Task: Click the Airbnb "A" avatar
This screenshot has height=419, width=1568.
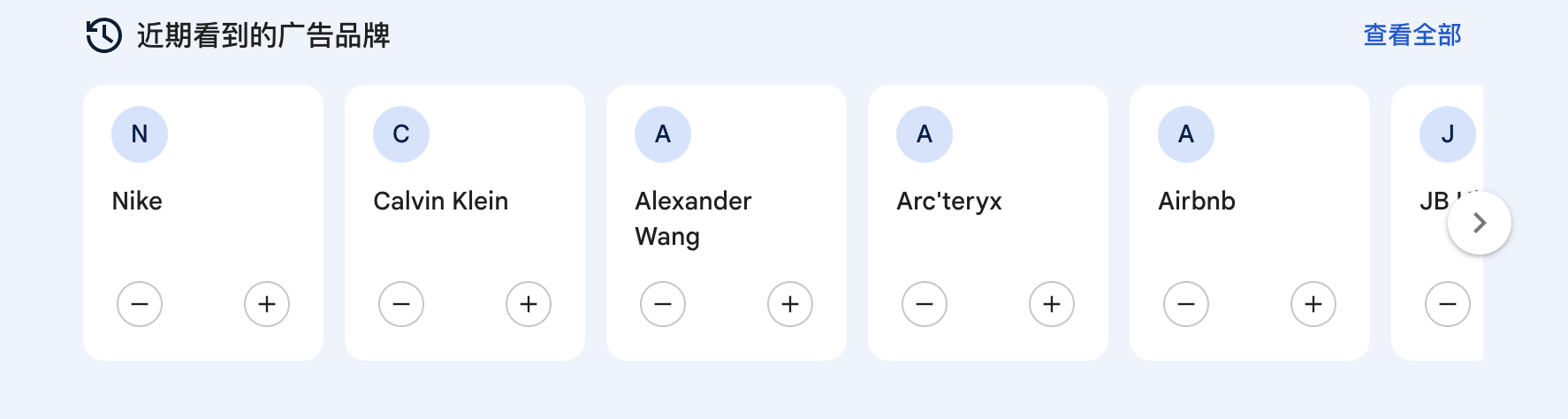Action: click(1186, 134)
